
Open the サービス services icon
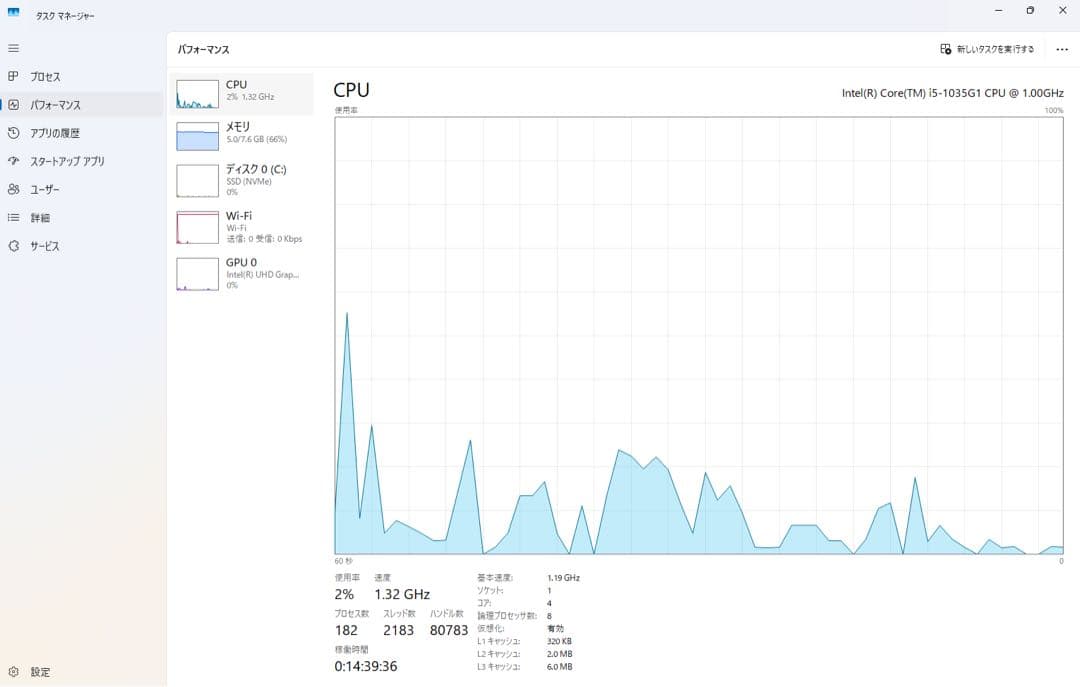coord(13,246)
